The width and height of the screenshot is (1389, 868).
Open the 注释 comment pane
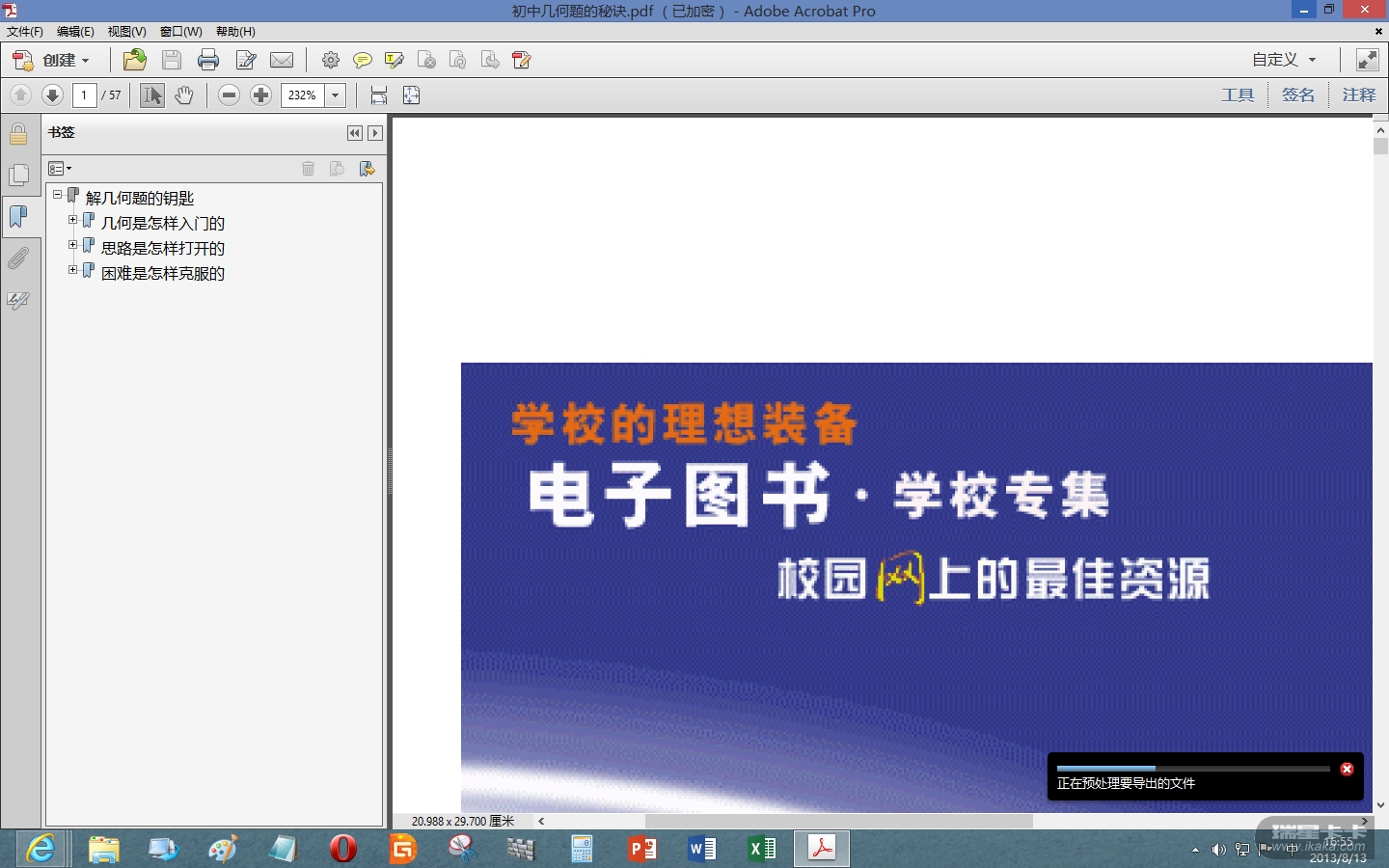point(1359,95)
